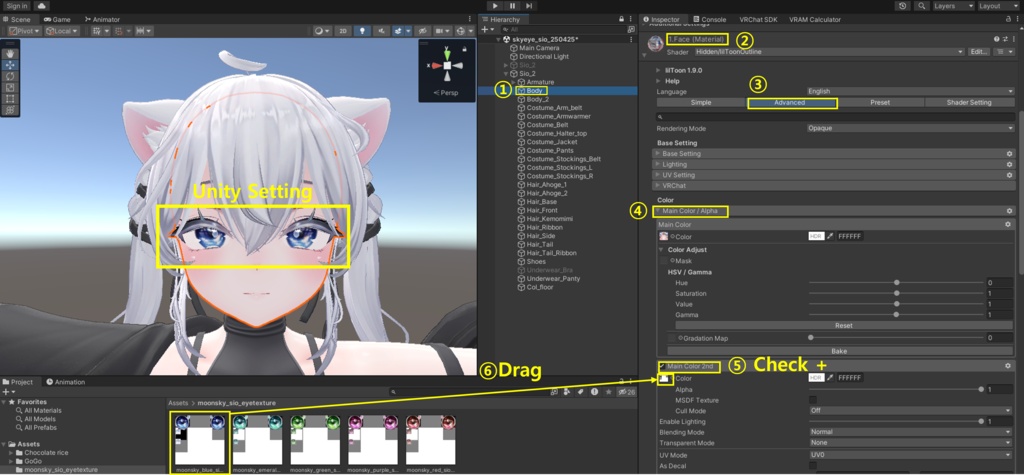The image size is (1024, 475).
Task: Click the HSV Reset button
Action: click(x=843, y=325)
